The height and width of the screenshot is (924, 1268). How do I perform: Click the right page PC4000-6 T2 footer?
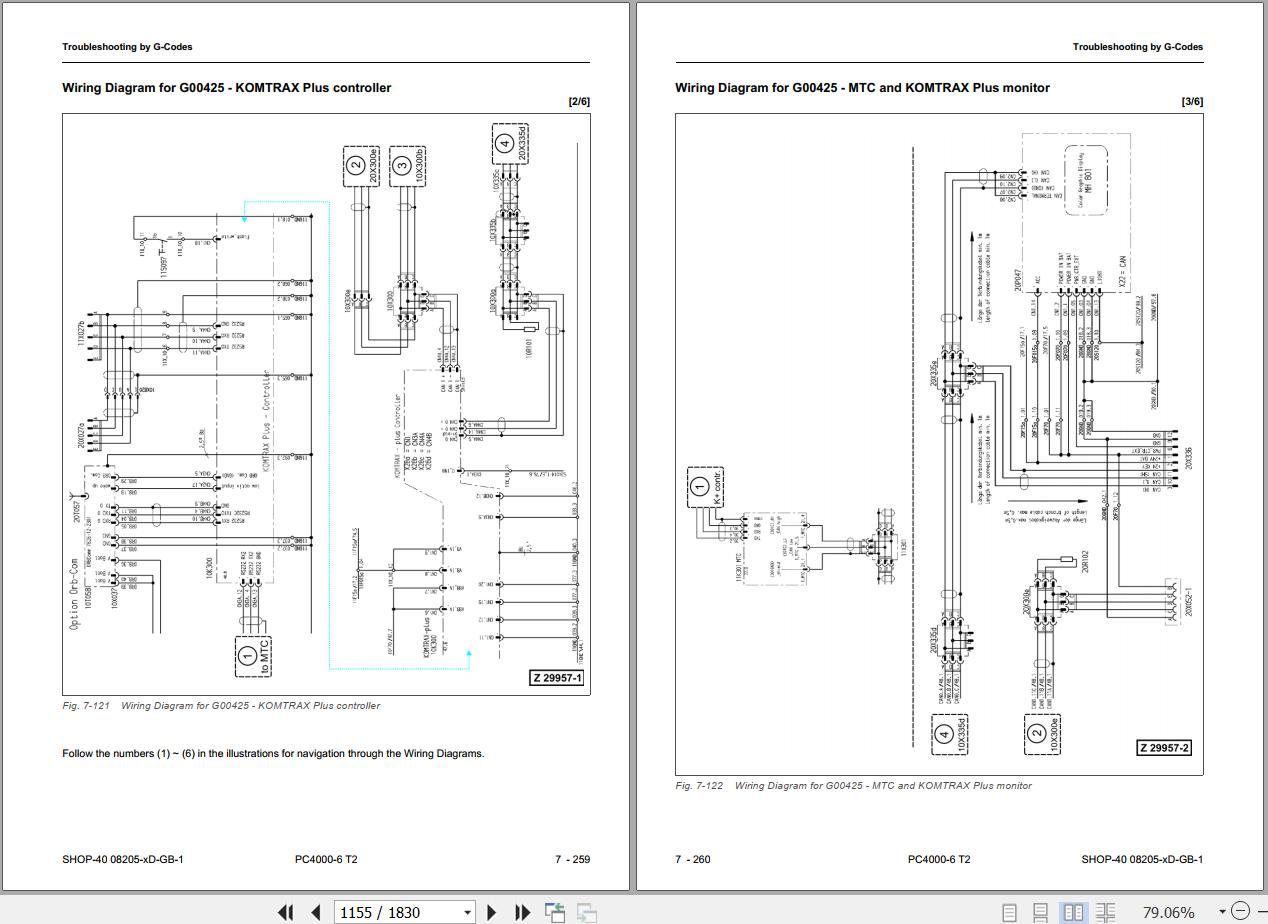tap(939, 859)
